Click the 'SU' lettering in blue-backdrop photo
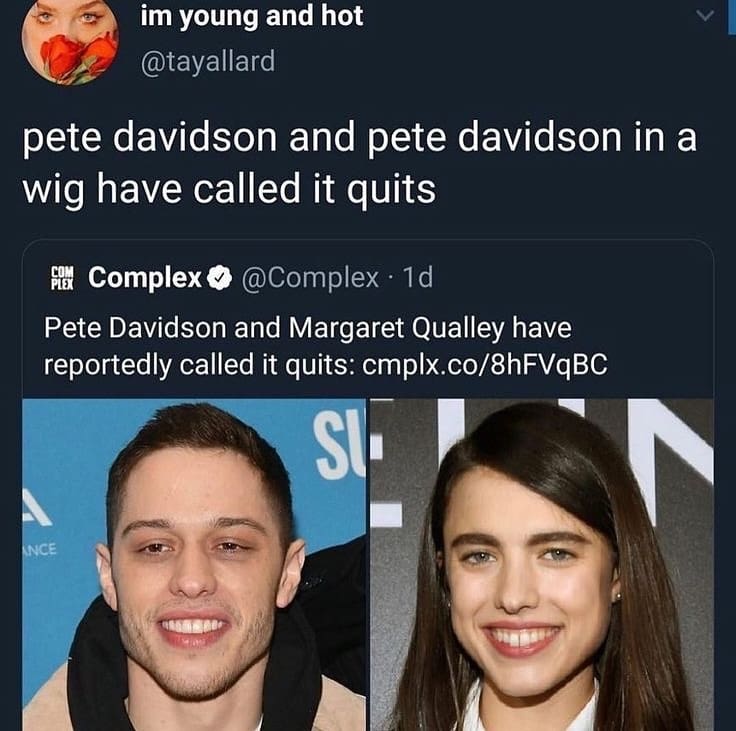736x731 pixels. [x=340, y=446]
